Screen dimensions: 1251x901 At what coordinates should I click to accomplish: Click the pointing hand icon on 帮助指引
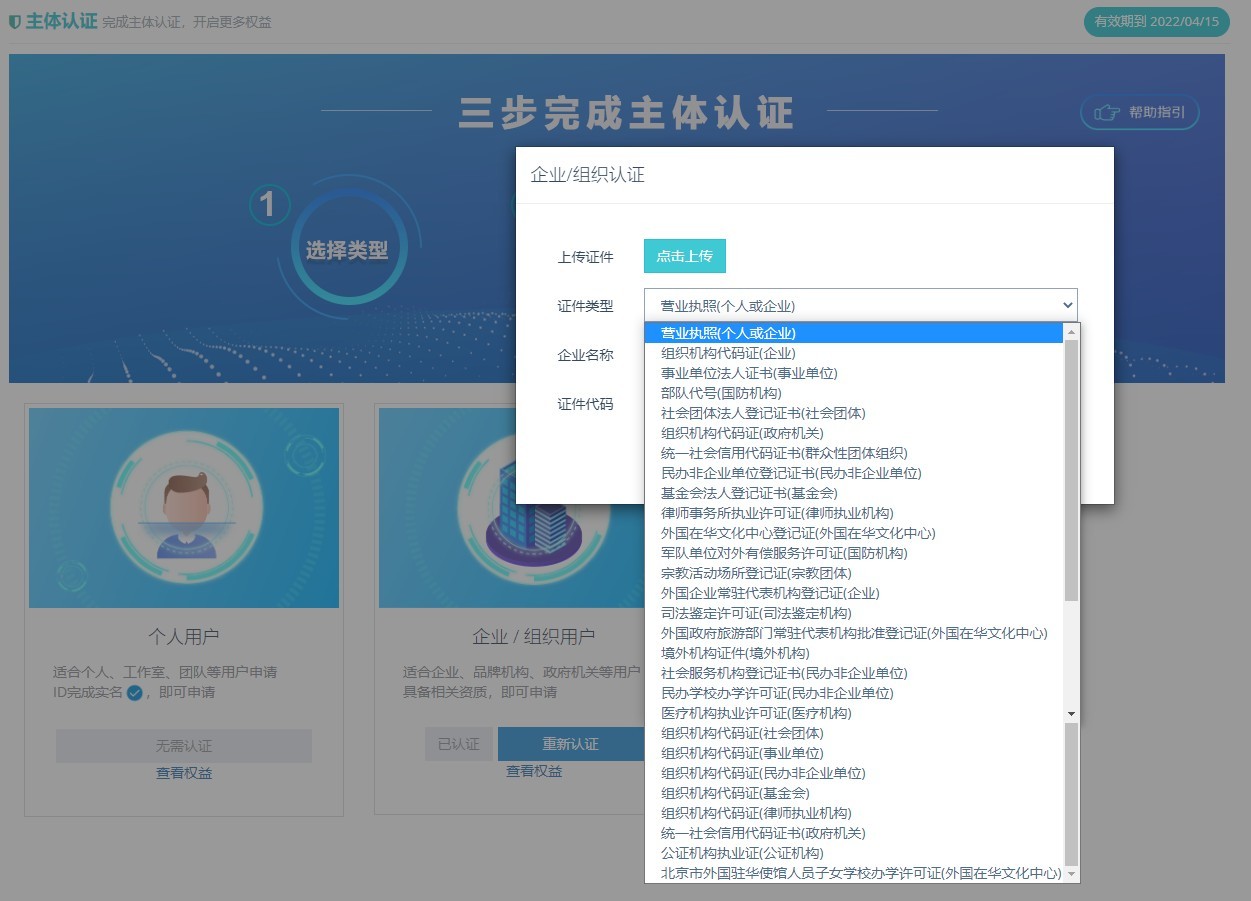coord(1106,112)
